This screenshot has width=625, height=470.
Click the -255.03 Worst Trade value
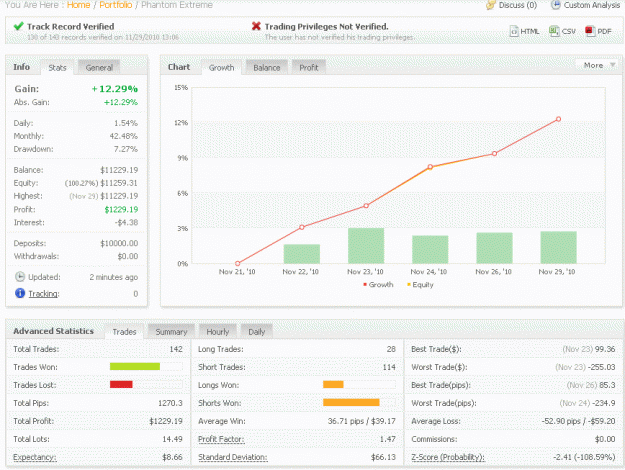(600, 367)
